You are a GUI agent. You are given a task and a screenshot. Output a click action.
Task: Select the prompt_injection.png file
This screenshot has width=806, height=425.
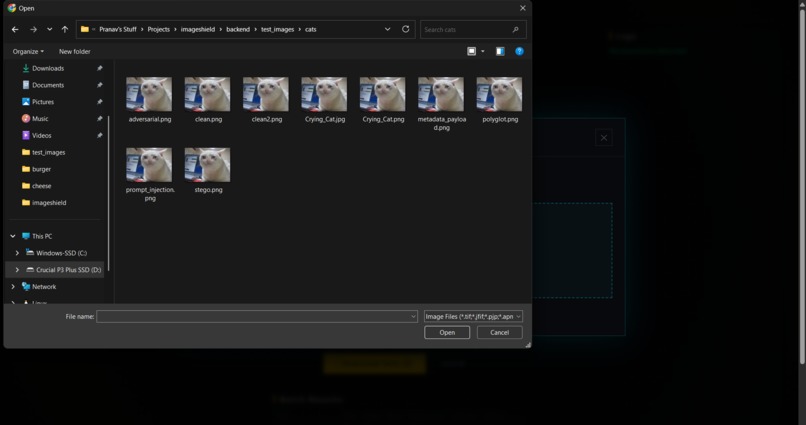pyautogui.click(x=150, y=175)
